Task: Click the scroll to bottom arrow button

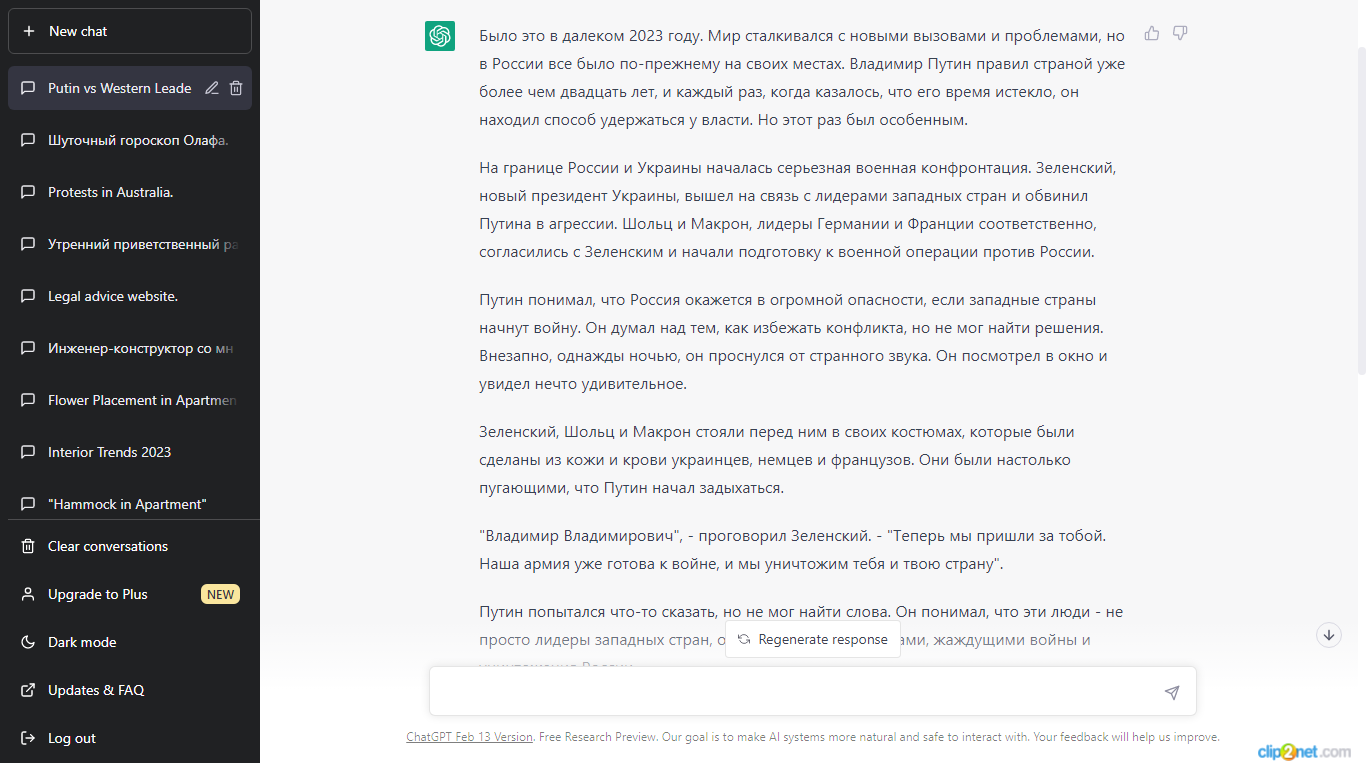Action: tap(1328, 635)
